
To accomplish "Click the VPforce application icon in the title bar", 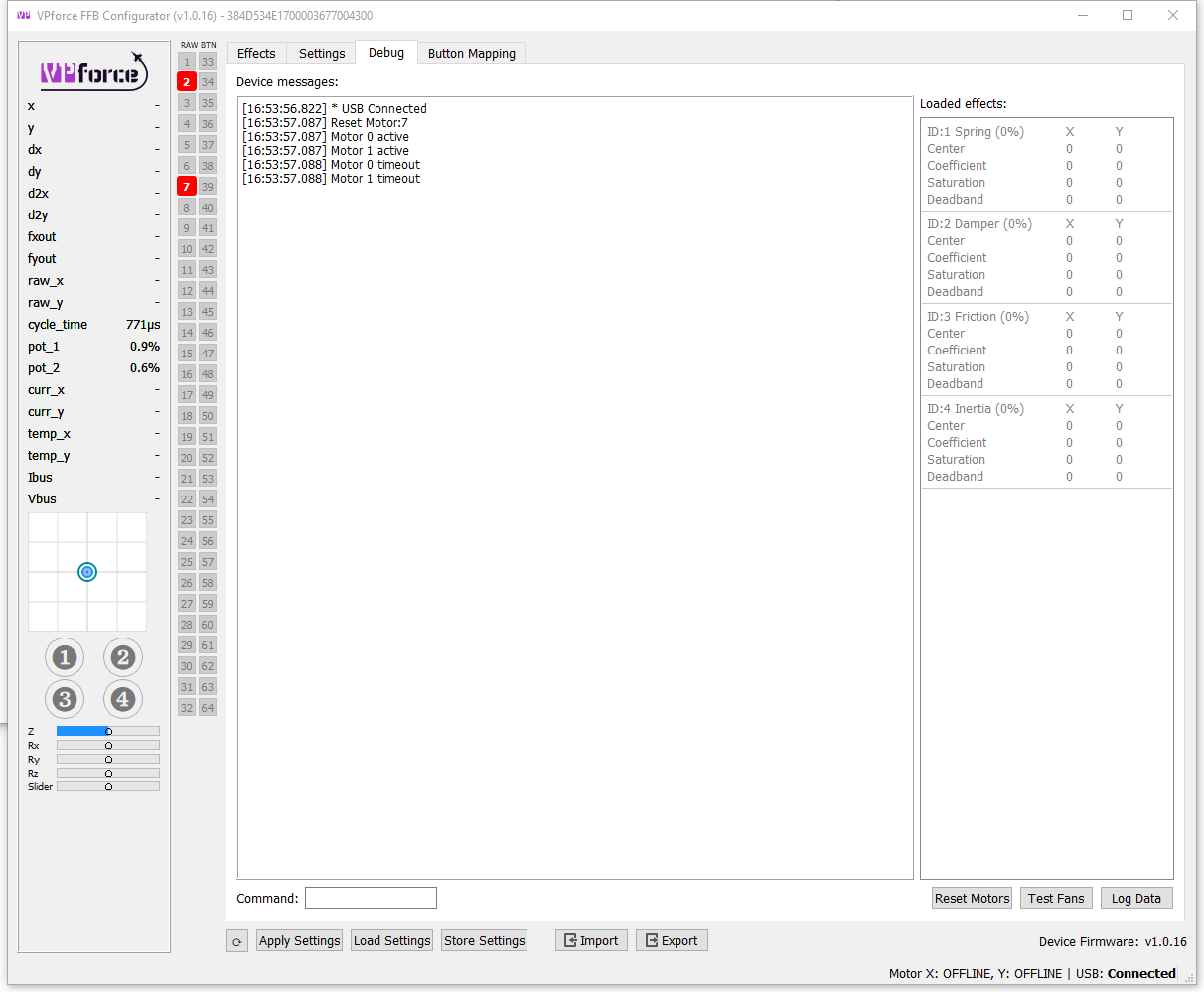I will tap(22, 15).
